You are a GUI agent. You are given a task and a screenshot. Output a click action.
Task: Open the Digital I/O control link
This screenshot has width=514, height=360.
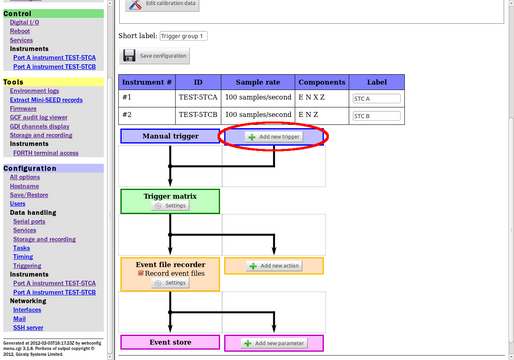pos(24,22)
